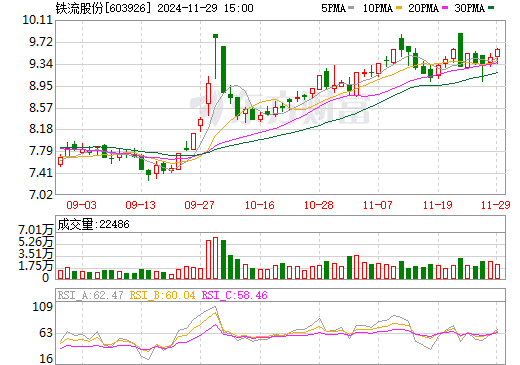Click the 1.75万 volume axis label
Image resolution: width=520 pixels, height=365 pixels.
(x=36, y=266)
